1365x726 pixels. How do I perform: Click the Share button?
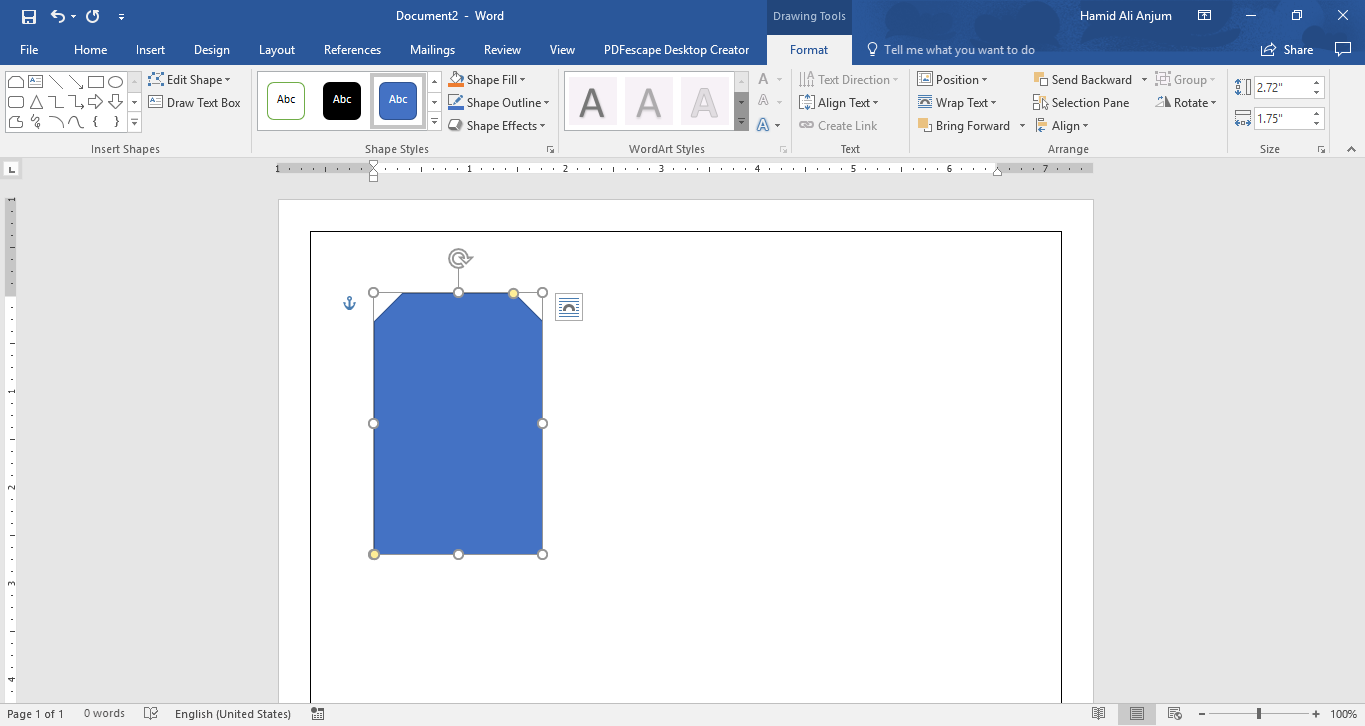(x=1287, y=49)
